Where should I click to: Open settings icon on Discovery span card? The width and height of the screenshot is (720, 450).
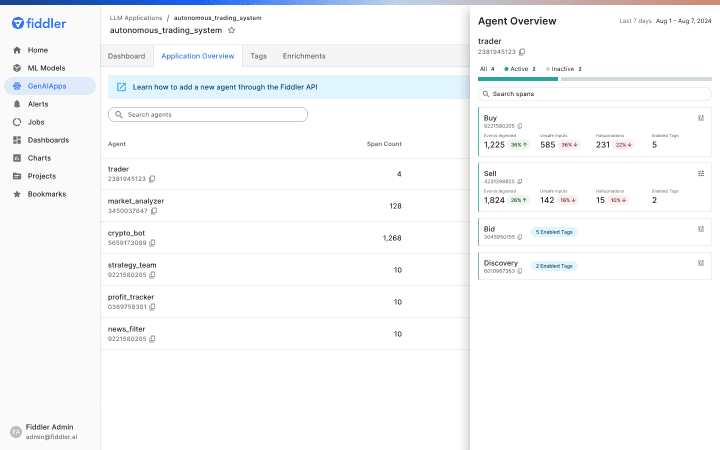(701, 263)
